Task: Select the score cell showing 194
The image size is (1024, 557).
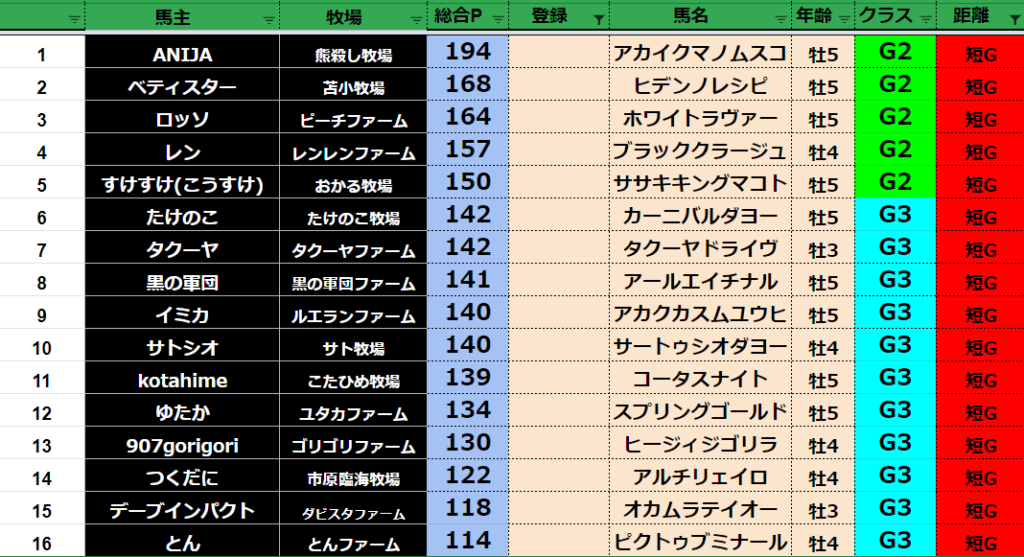Action: click(x=467, y=52)
